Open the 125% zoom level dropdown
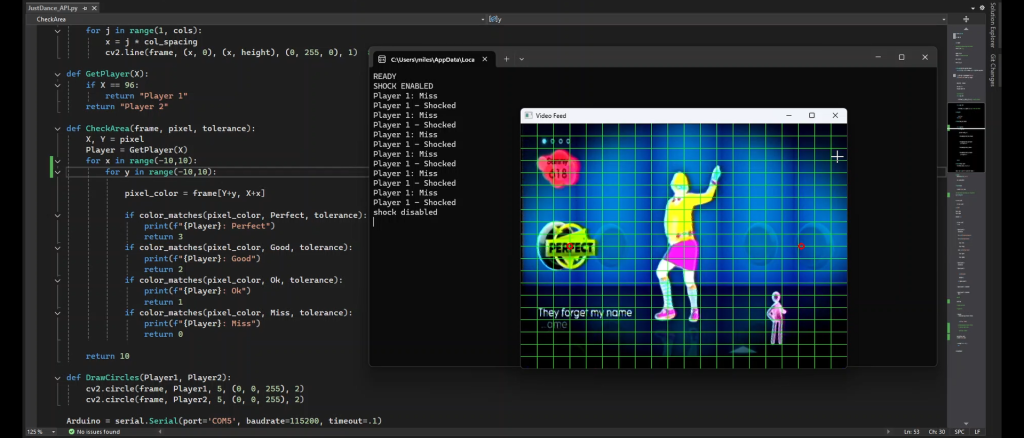Screen dimensions: 1024x438 38,432
